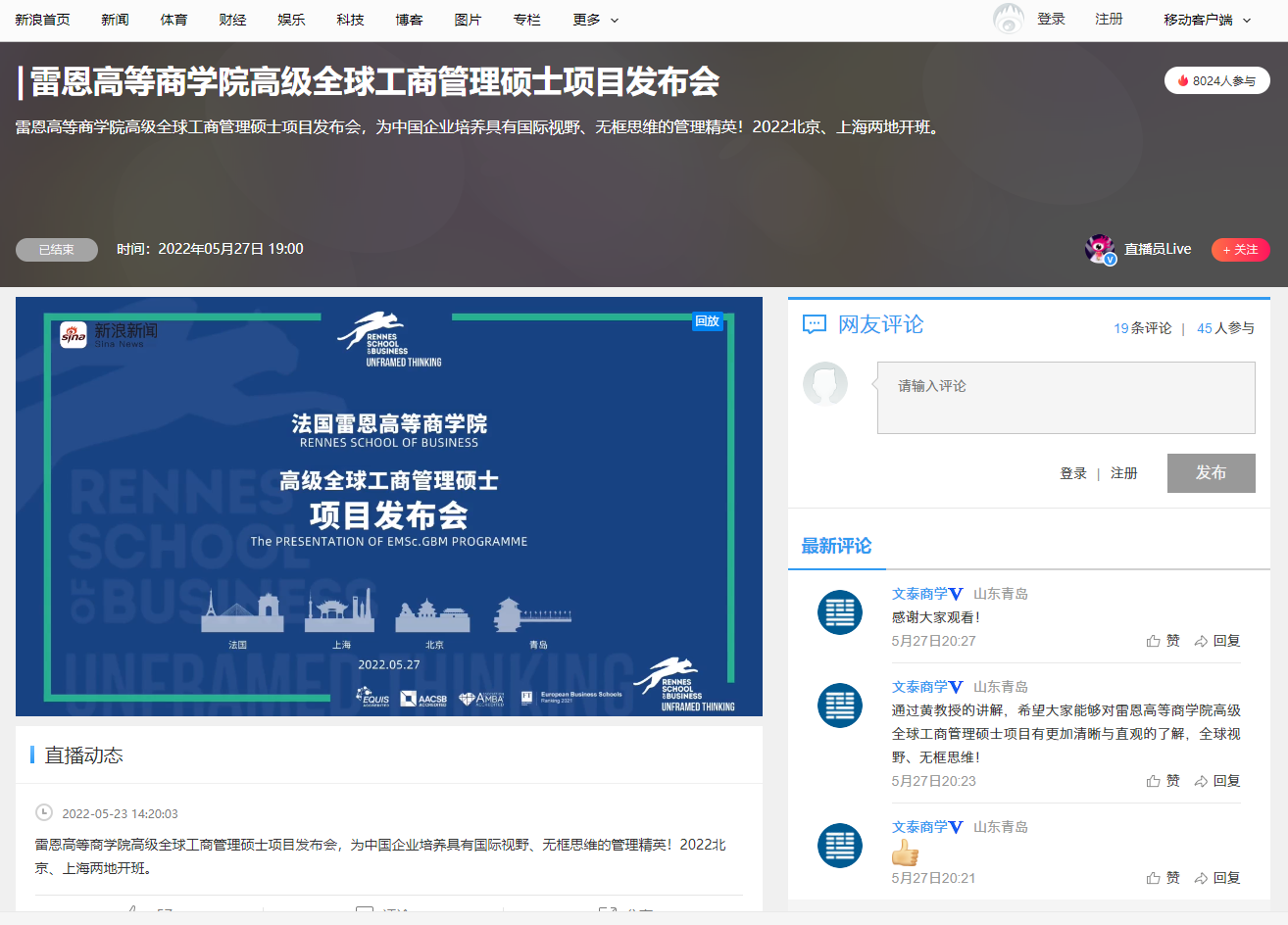Reply to the 20:21 comment

1217,878
